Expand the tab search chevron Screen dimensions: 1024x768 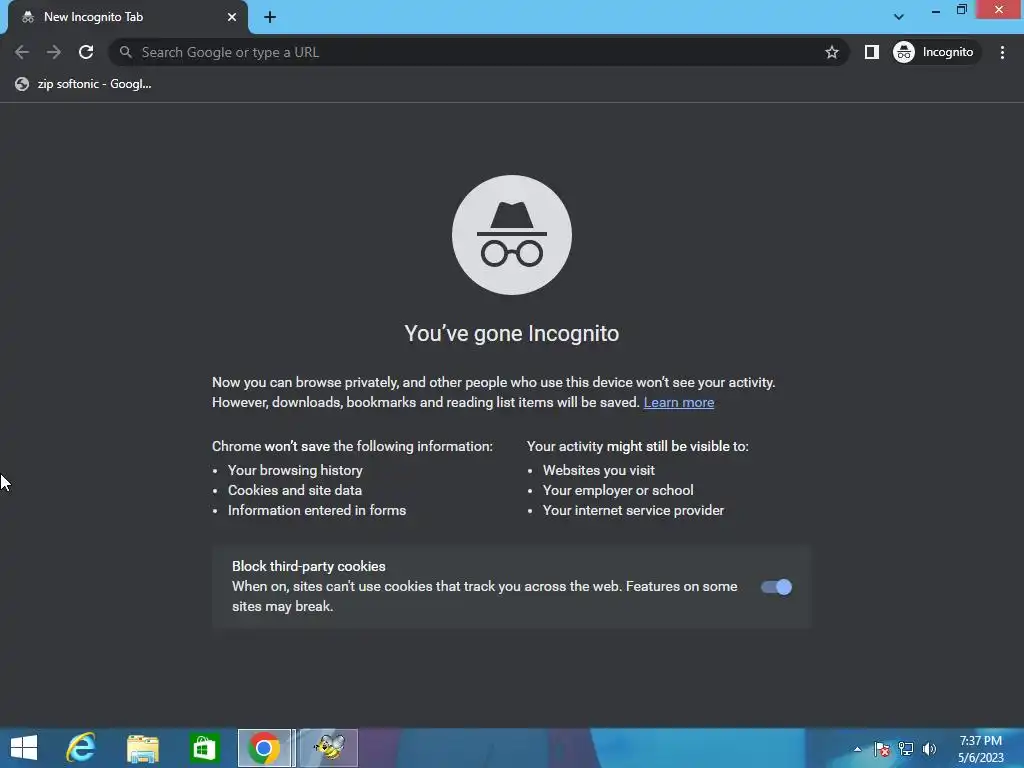(899, 17)
